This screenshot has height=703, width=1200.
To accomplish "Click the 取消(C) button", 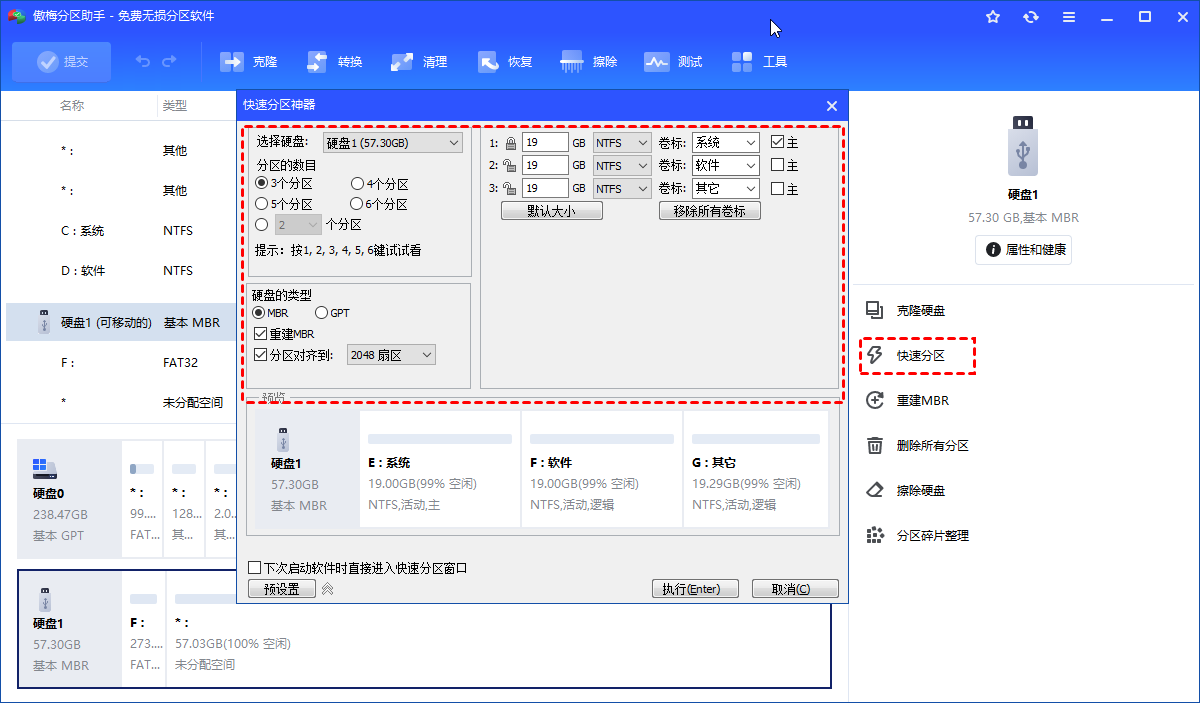I will click(x=795, y=589).
